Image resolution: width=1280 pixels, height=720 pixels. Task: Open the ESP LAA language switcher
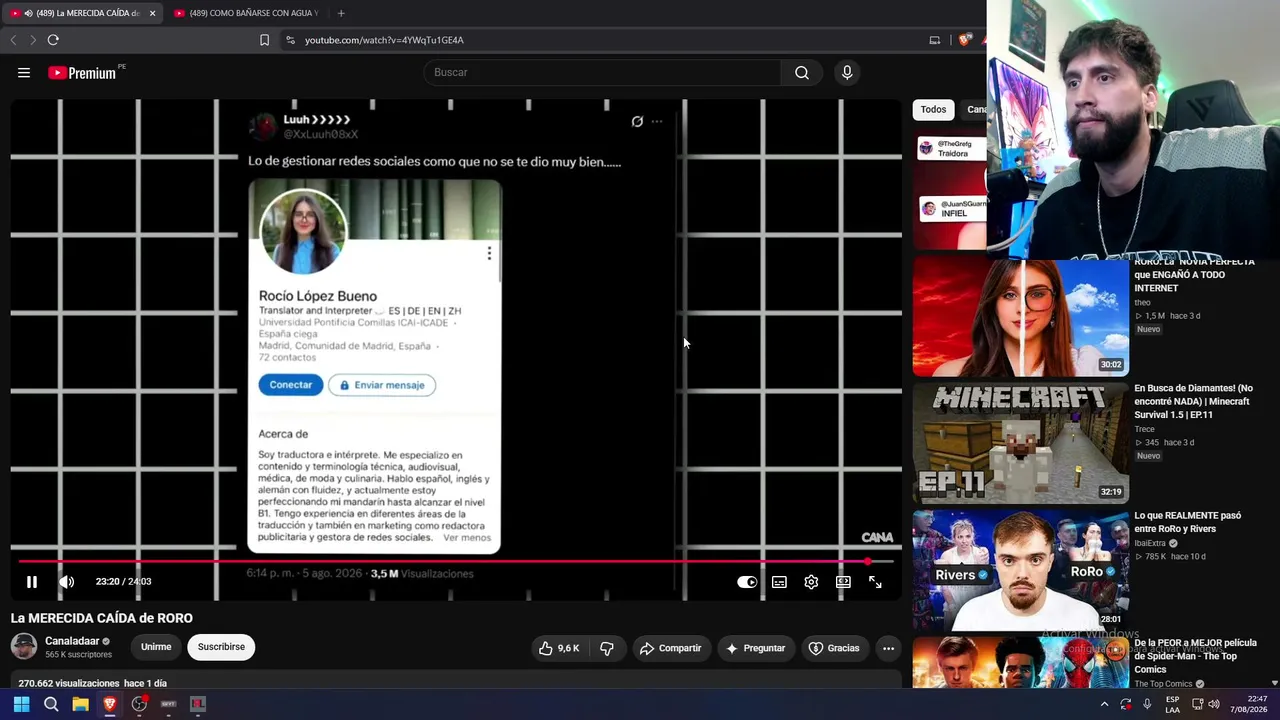click(1172, 704)
